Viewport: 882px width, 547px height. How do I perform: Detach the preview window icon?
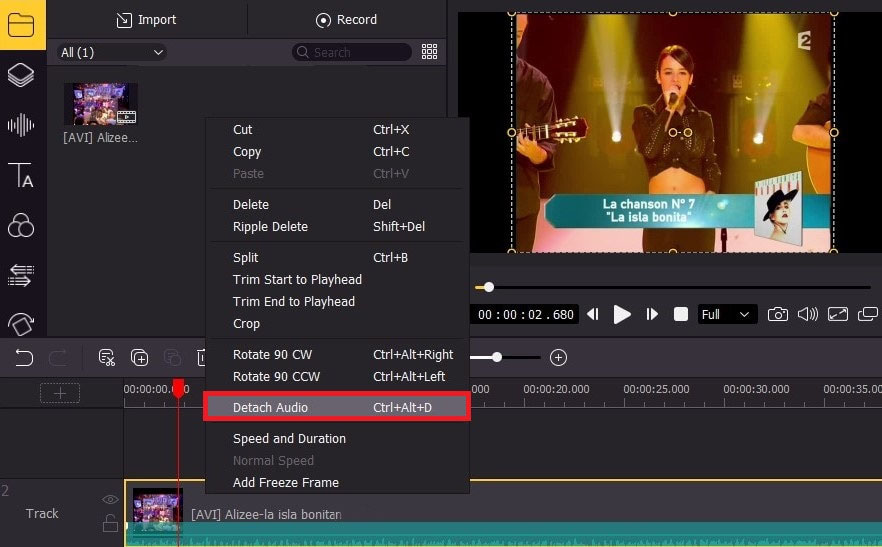pos(868,314)
